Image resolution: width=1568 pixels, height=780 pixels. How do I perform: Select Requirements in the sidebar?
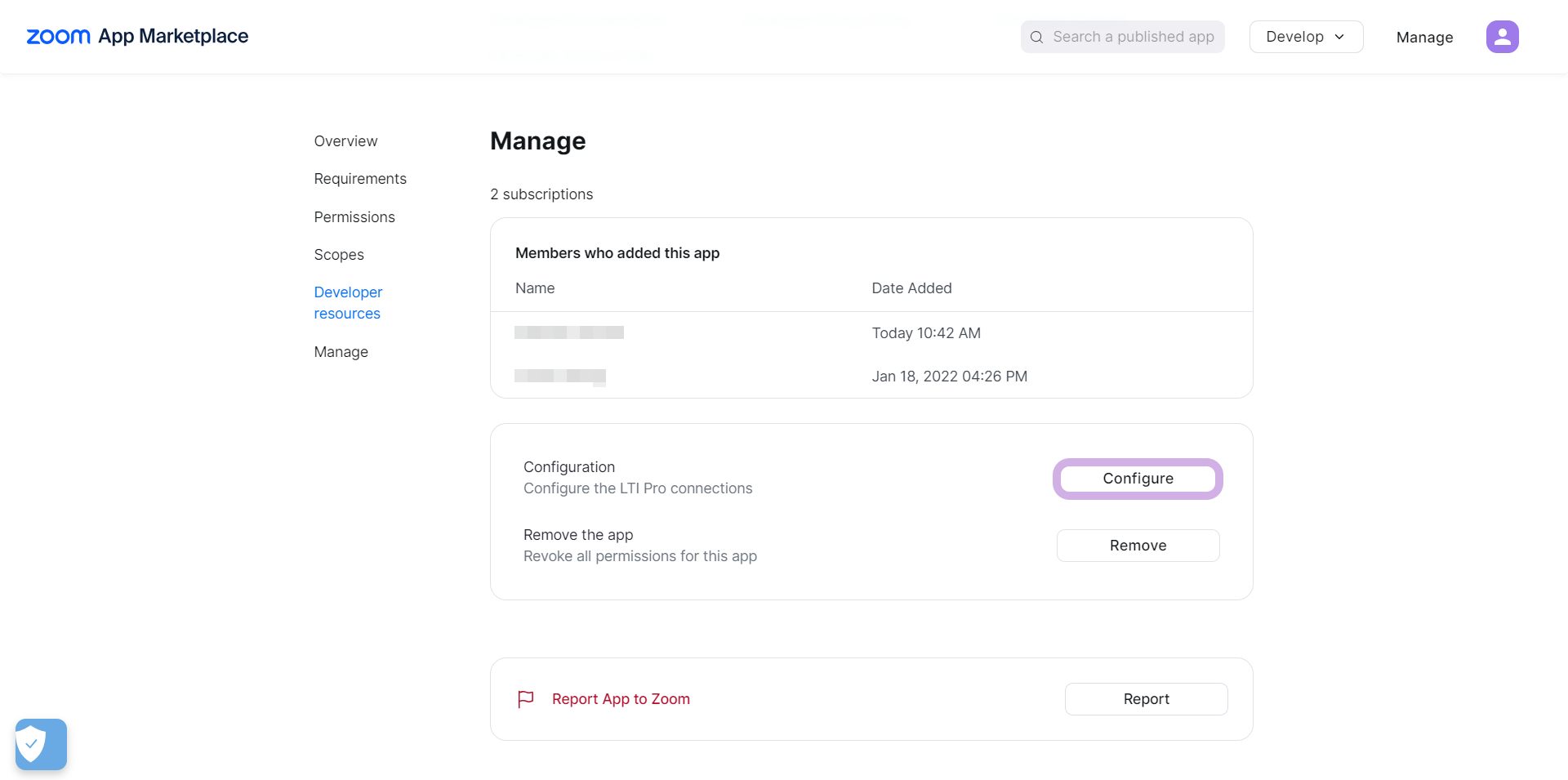click(360, 179)
